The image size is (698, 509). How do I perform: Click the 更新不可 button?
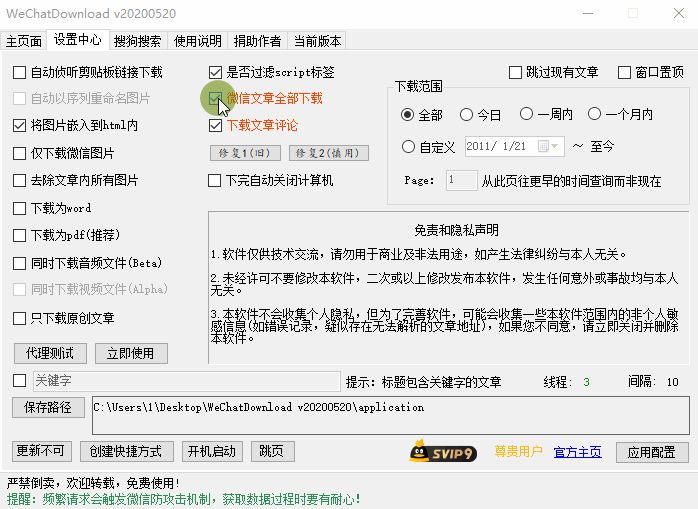point(41,452)
